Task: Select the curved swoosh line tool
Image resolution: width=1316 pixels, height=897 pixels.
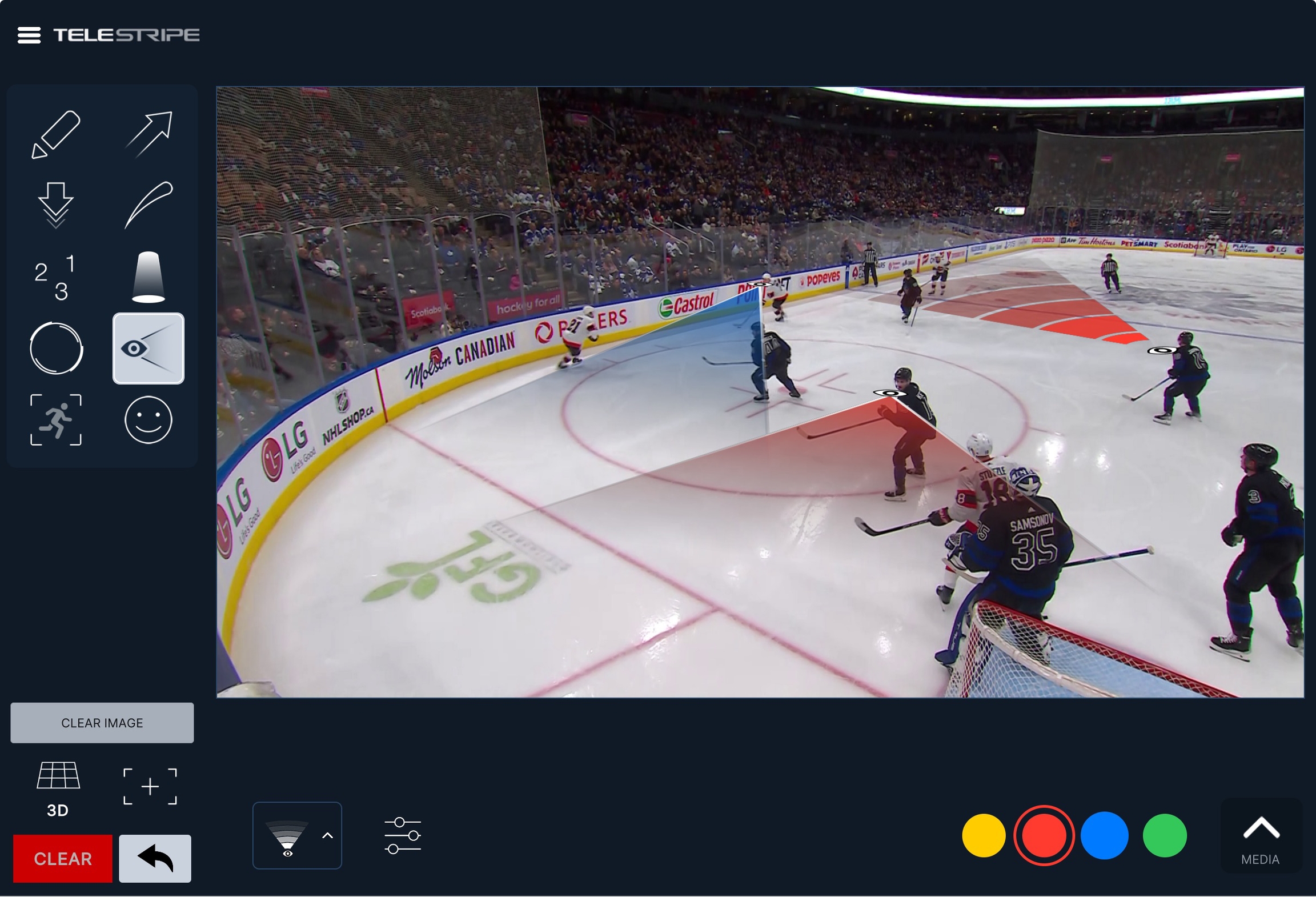Action: click(149, 205)
